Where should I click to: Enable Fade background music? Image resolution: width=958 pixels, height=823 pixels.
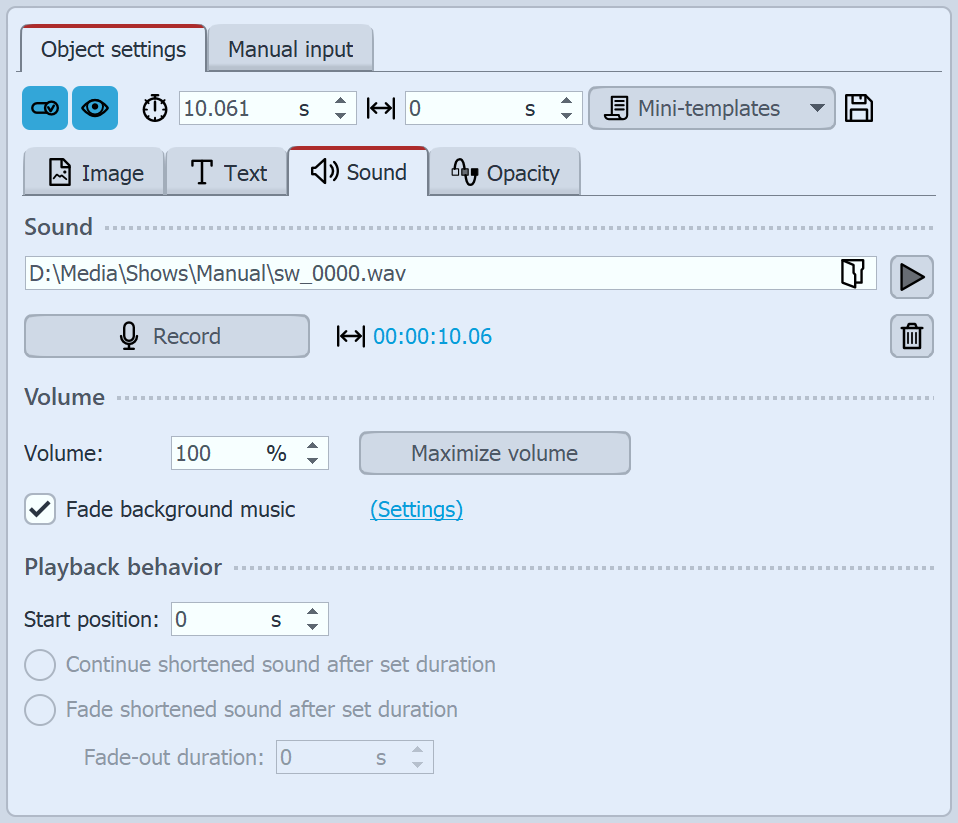point(40,509)
